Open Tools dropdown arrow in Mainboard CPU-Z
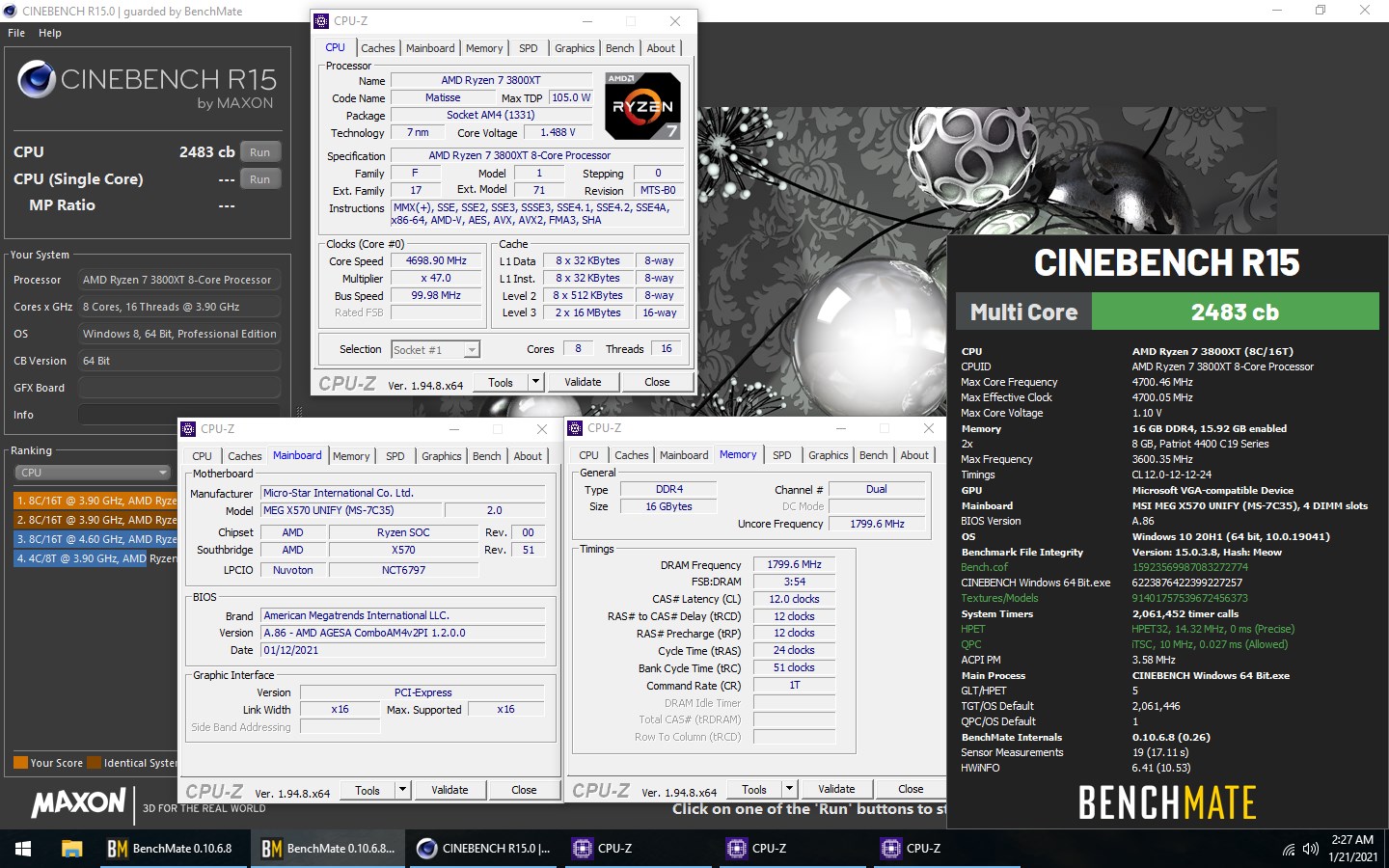Image resolution: width=1389 pixels, height=868 pixels. coord(402,790)
